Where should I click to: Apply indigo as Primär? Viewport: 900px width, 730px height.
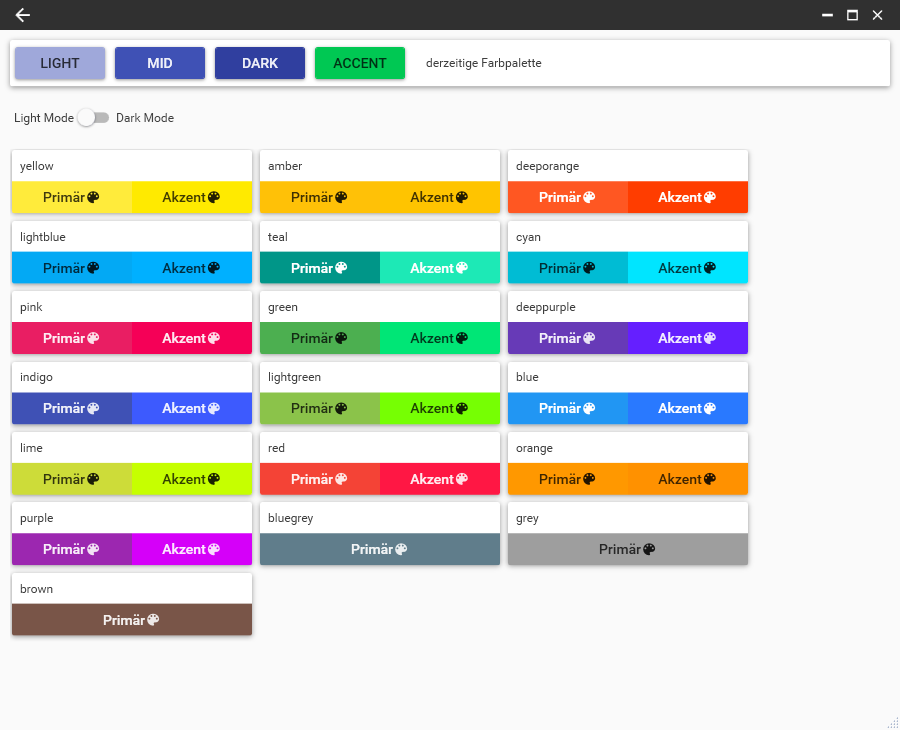point(72,409)
